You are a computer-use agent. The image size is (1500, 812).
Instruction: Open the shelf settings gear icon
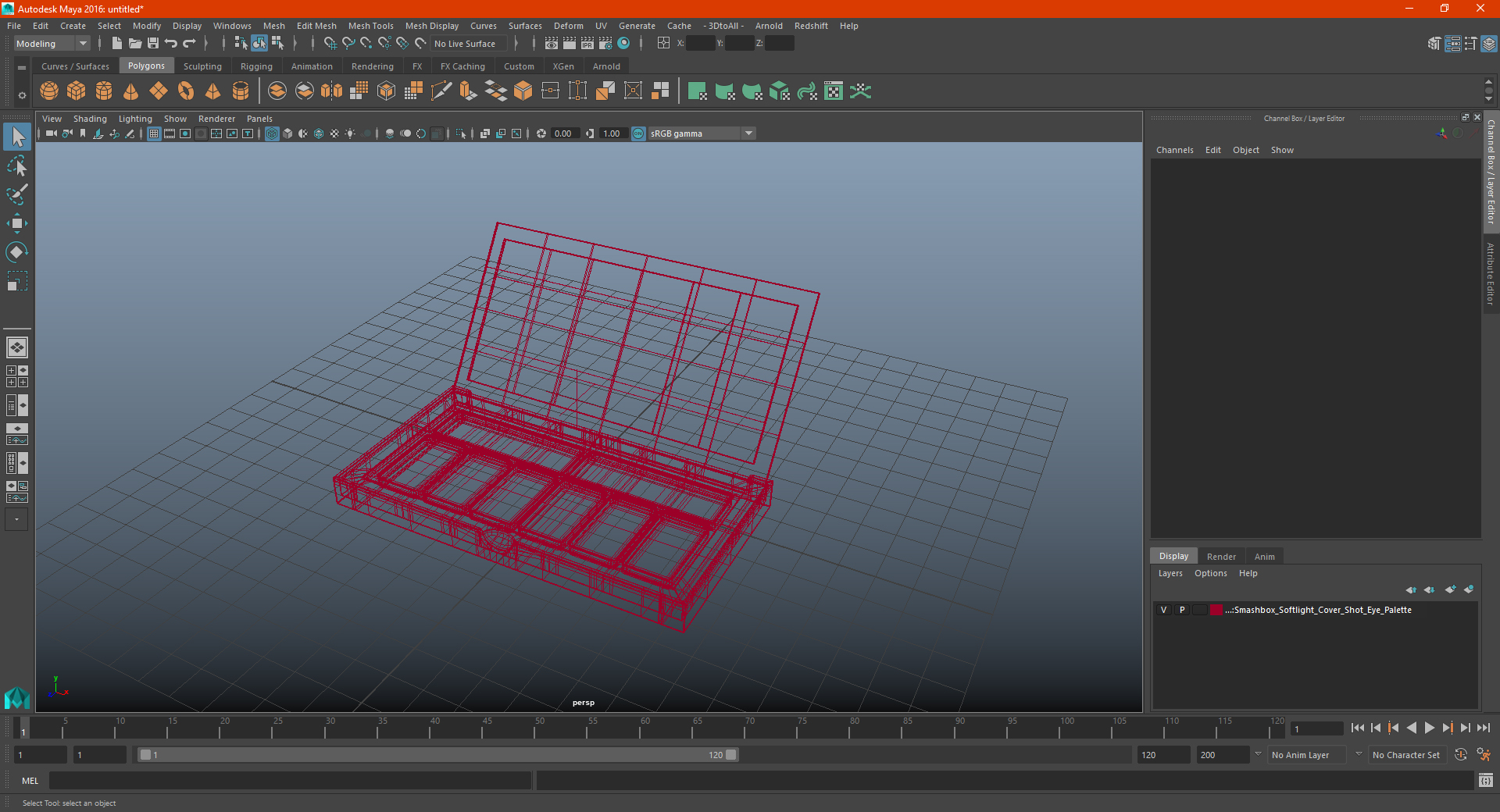22,95
